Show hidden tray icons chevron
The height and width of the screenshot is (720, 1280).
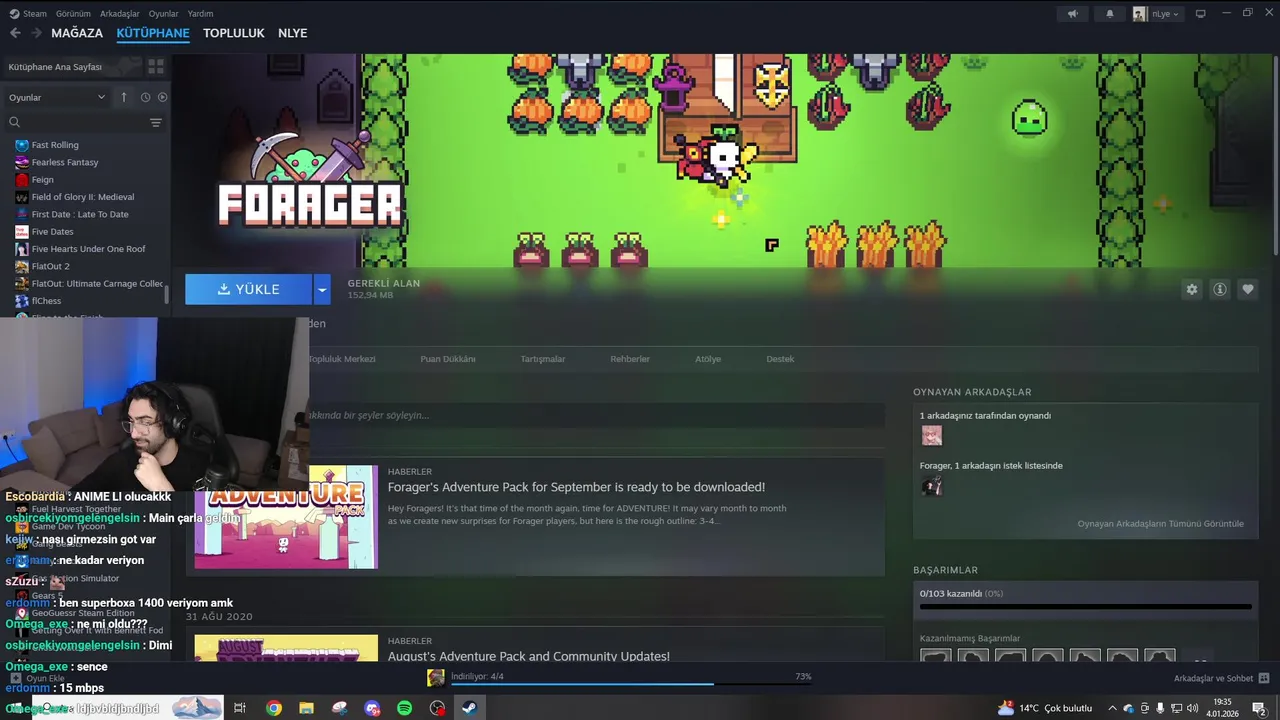click(1112, 708)
